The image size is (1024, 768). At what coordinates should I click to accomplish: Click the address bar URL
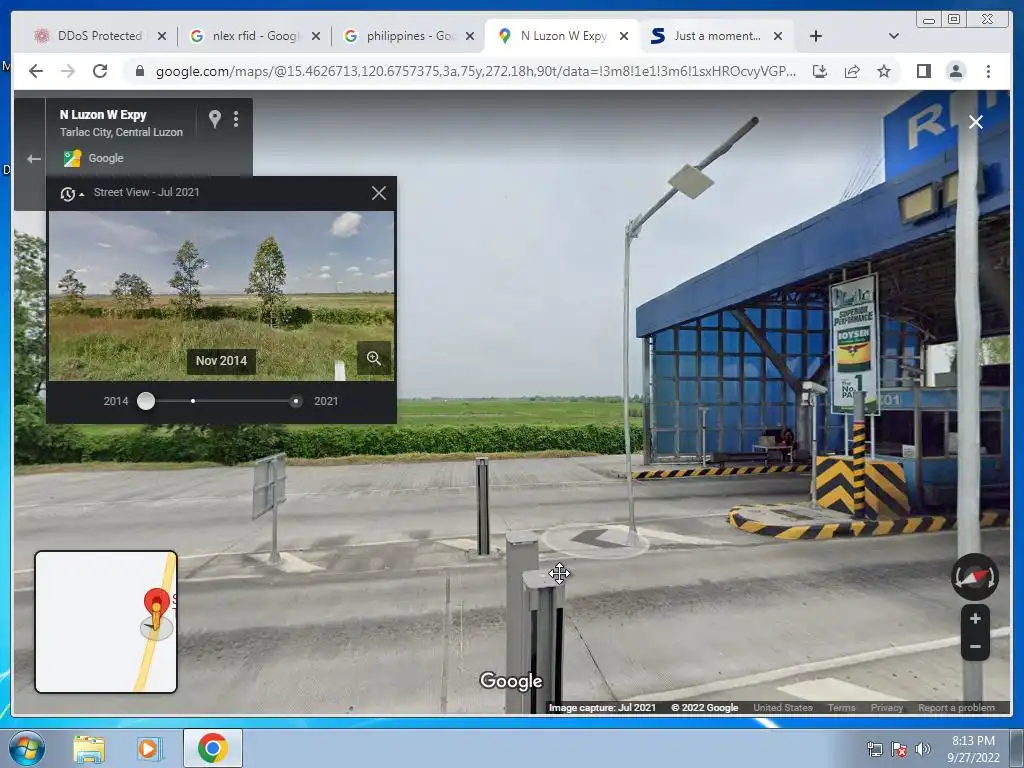(475, 71)
